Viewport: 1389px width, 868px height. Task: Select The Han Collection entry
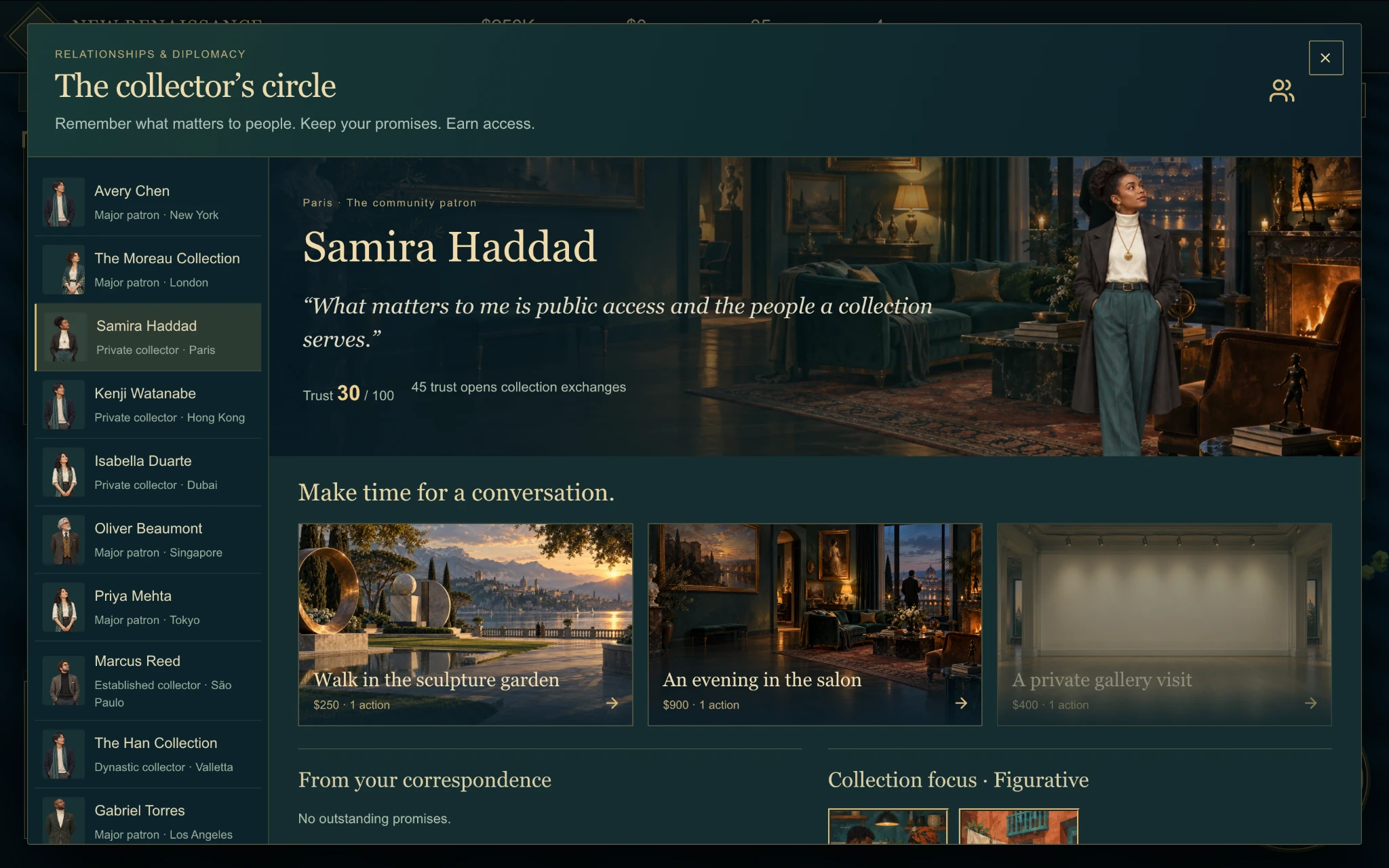tap(148, 754)
